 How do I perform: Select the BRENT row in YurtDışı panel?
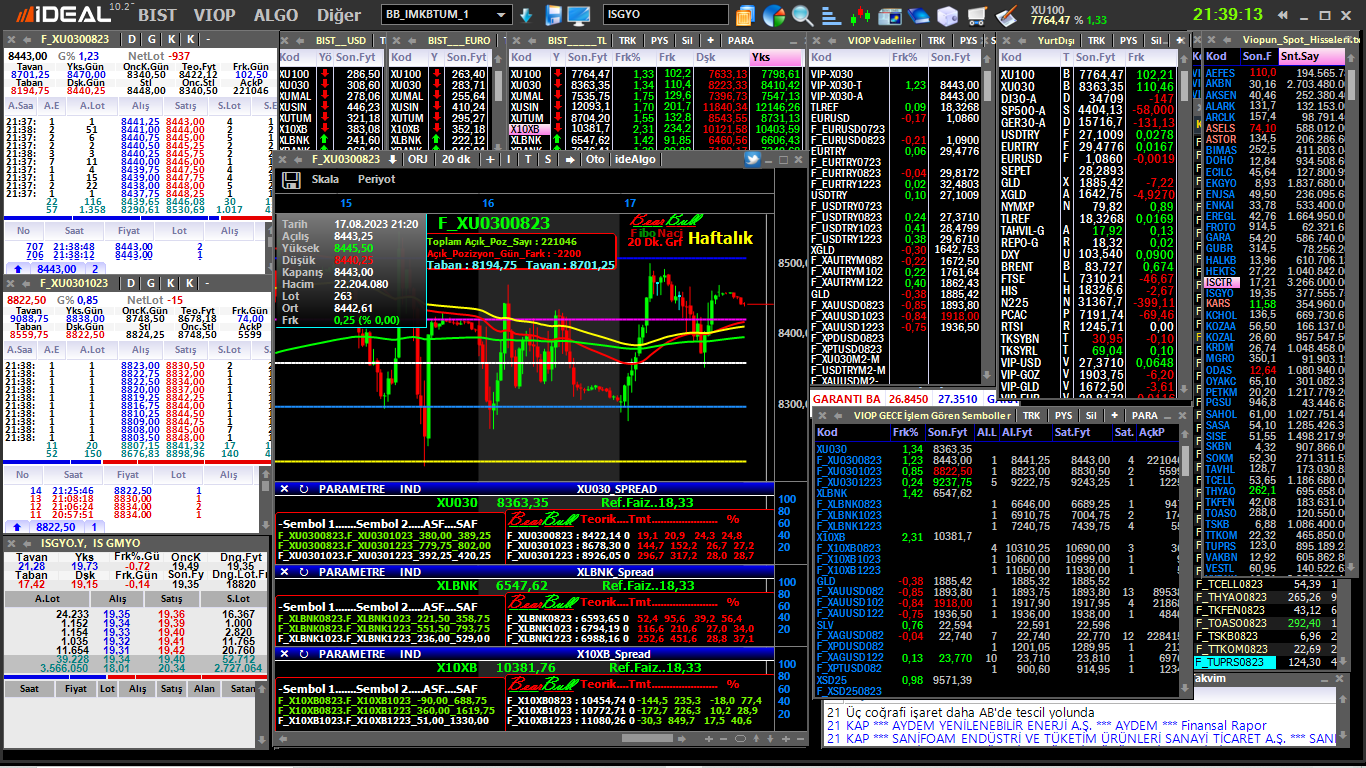point(1088,267)
